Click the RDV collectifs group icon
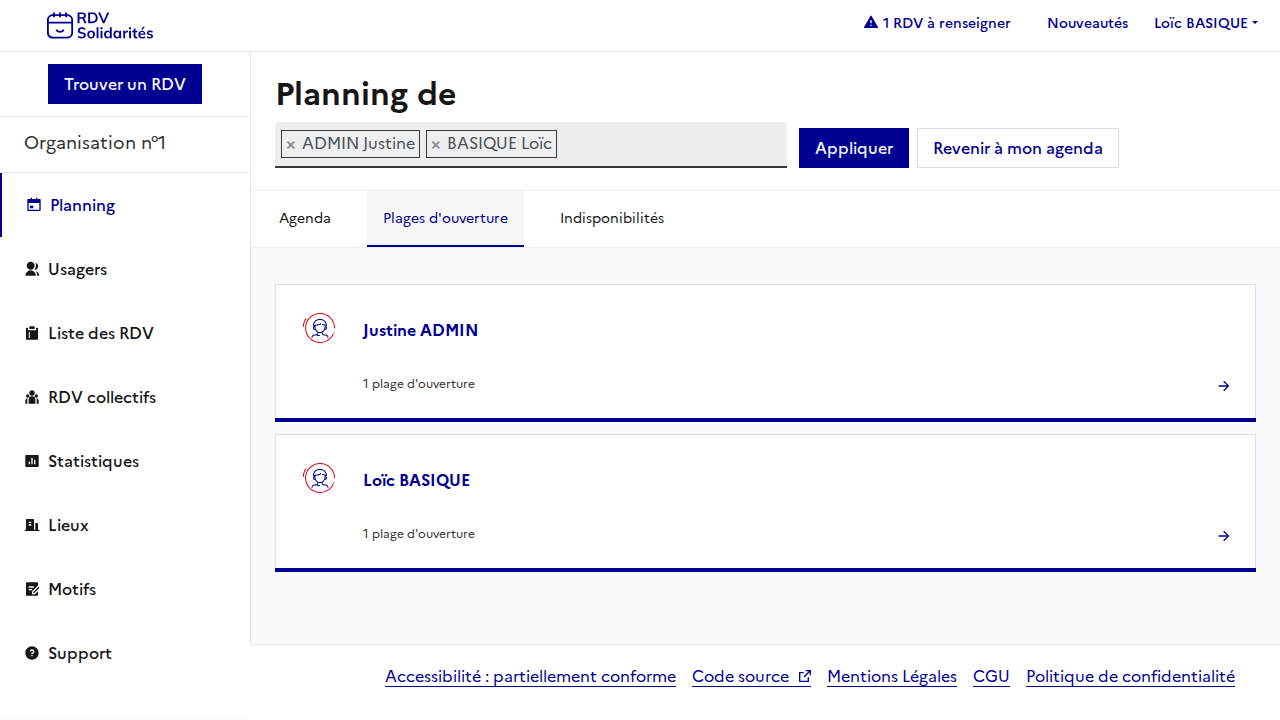This screenshot has height=720, width=1280. point(32,397)
